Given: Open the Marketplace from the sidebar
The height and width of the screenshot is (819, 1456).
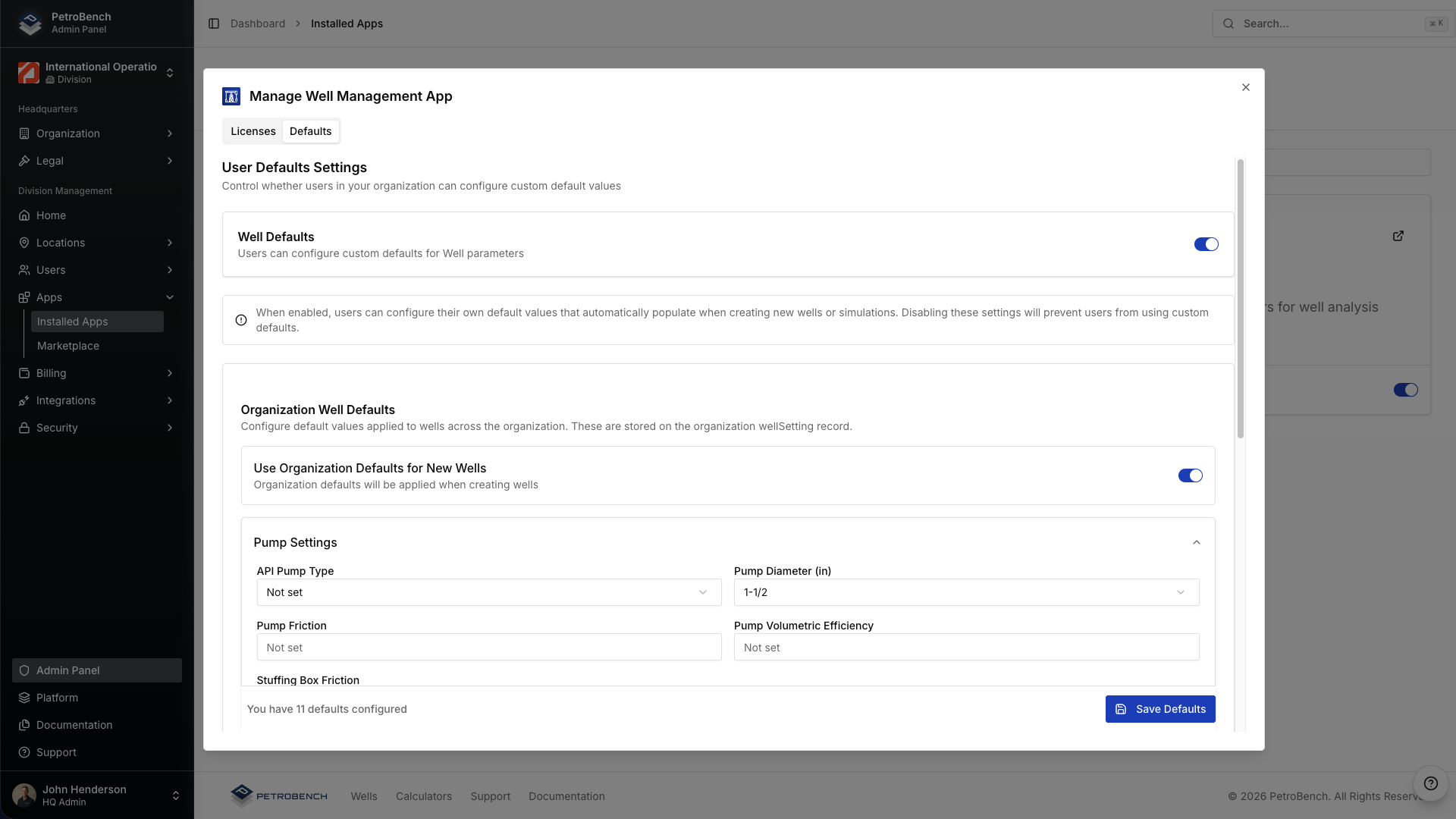Looking at the screenshot, I should [x=67, y=346].
